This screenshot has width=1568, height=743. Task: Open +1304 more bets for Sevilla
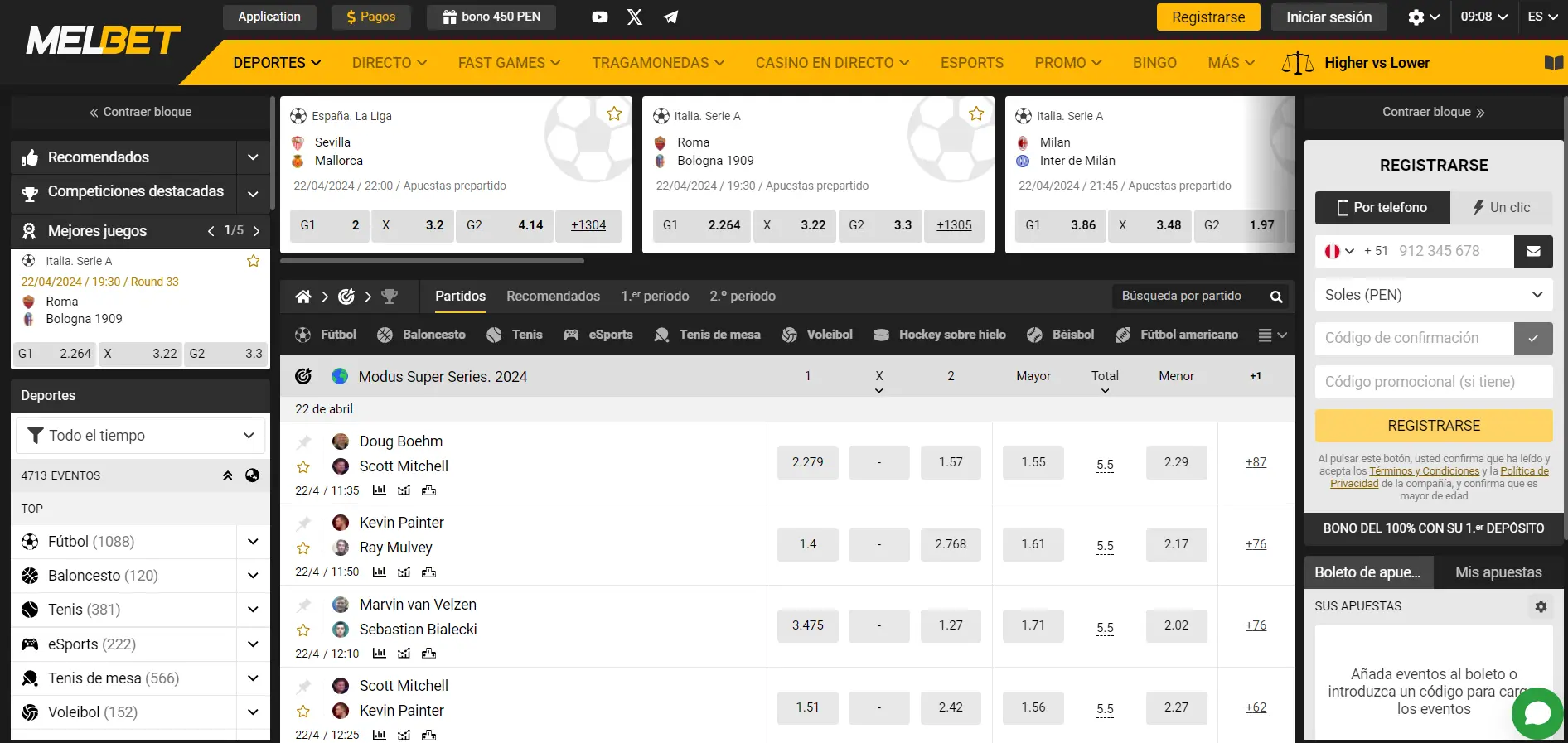[x=588, y=225]
